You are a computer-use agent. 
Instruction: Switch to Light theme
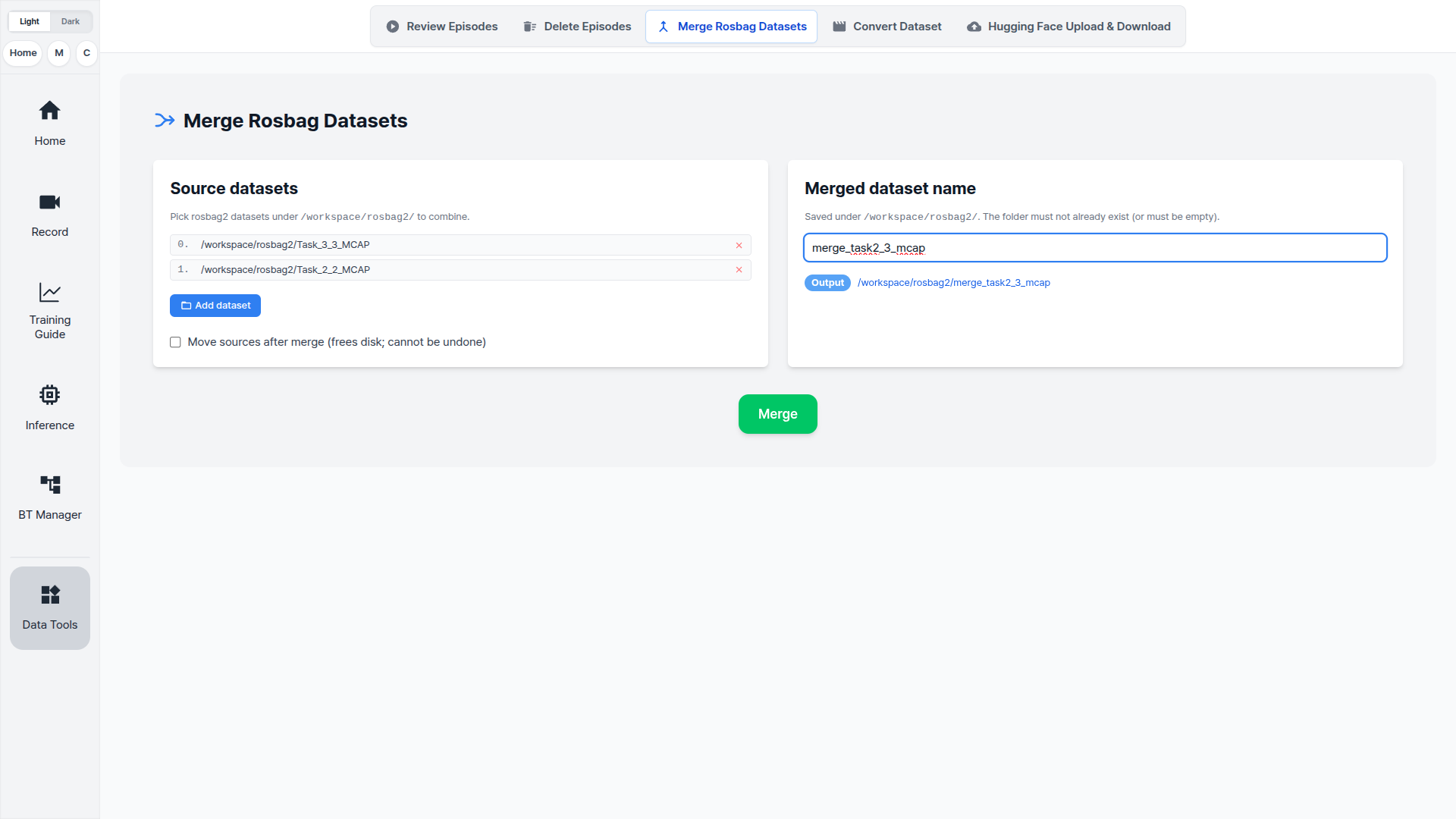pyautogui.click(x=30, y=21)
